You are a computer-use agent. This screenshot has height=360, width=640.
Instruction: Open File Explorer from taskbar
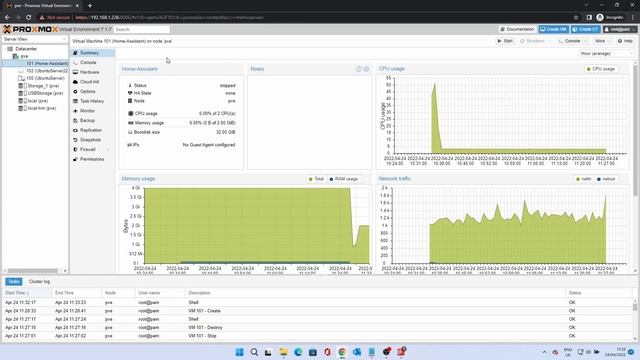click(x=283, y=352)
